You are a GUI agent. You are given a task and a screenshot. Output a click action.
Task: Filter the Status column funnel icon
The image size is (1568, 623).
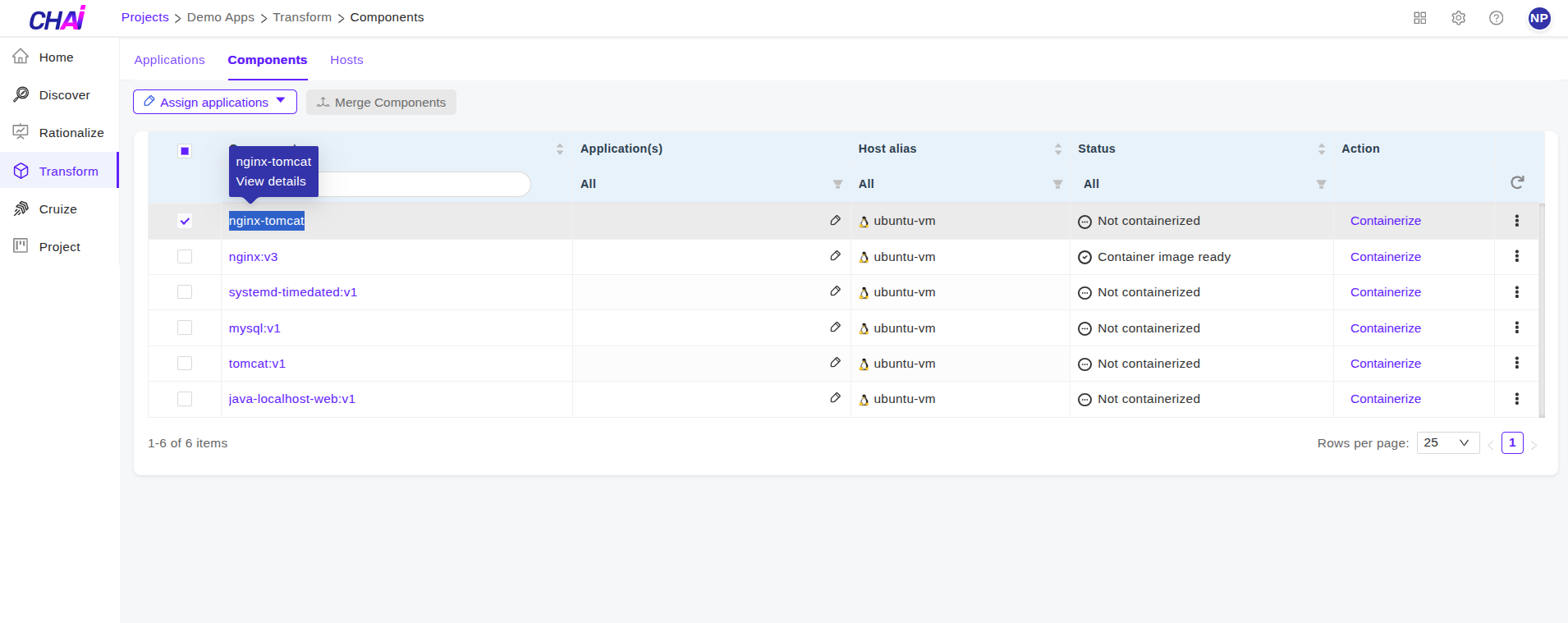1321,185
